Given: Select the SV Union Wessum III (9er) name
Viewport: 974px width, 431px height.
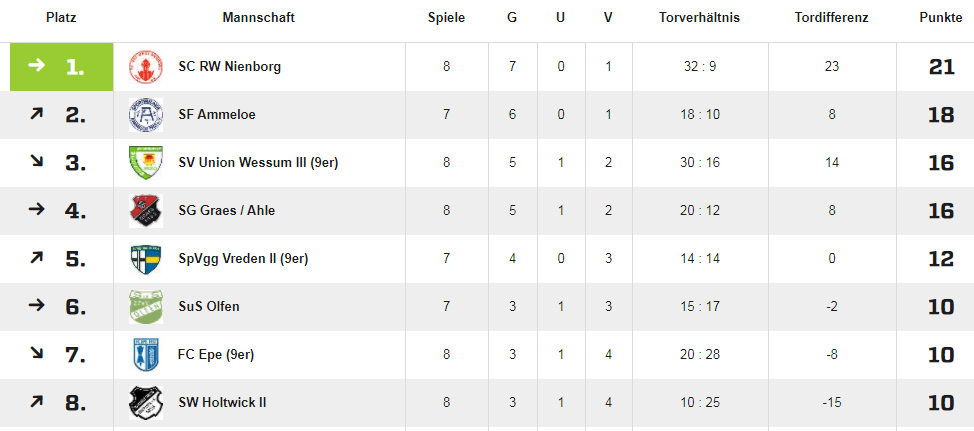Looking at the screenshot, I should (258, 163).
